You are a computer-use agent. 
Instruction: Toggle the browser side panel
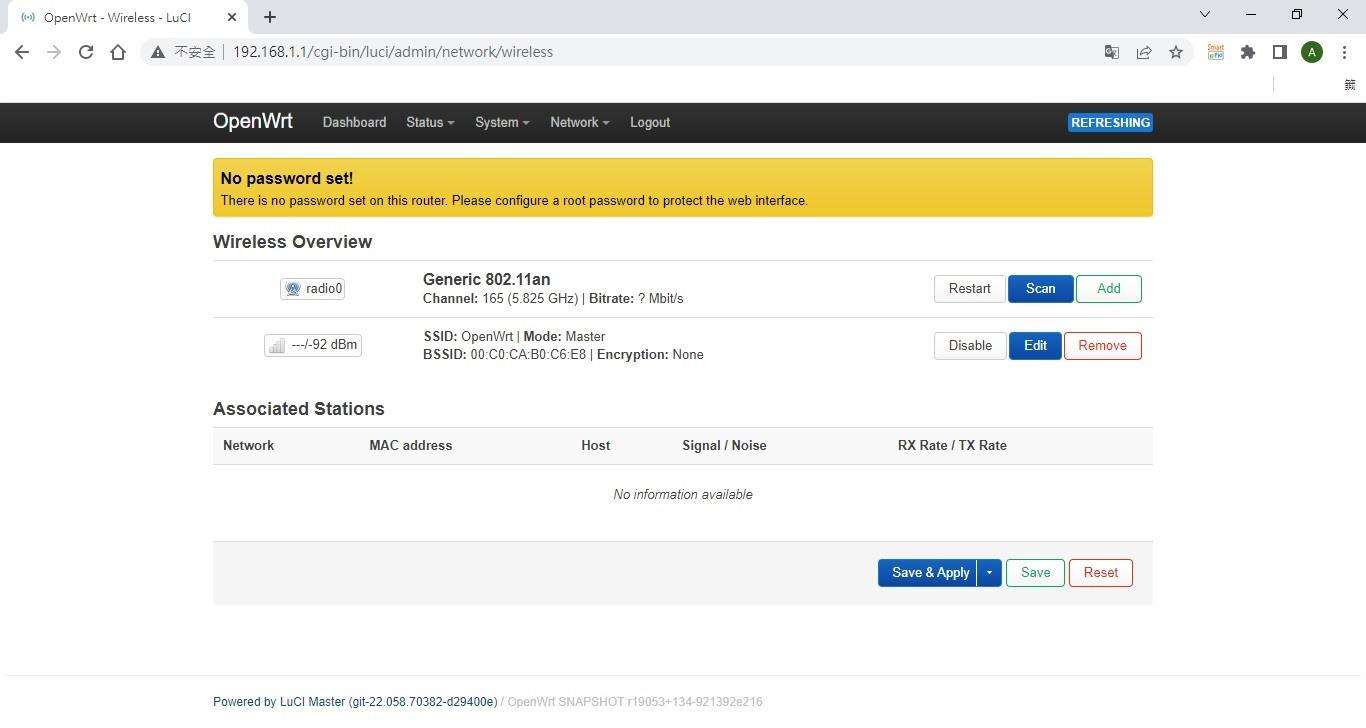[1280, 52]
